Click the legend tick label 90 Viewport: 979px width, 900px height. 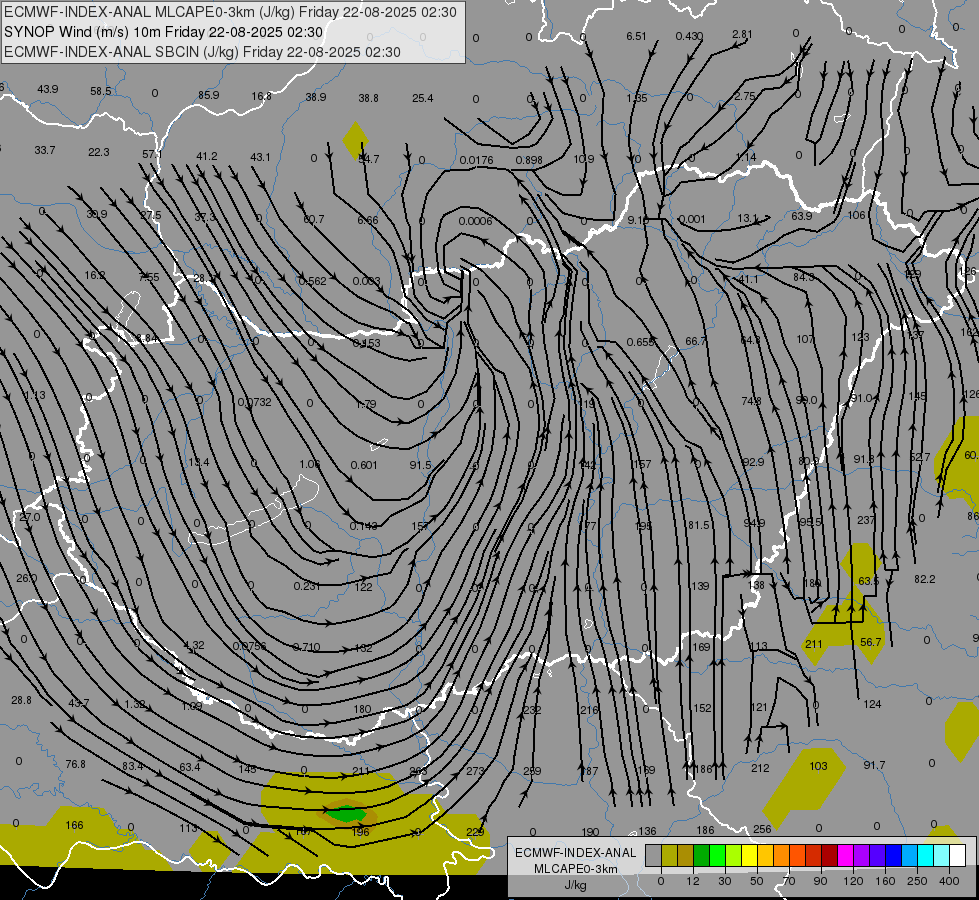tap(820, 881)
